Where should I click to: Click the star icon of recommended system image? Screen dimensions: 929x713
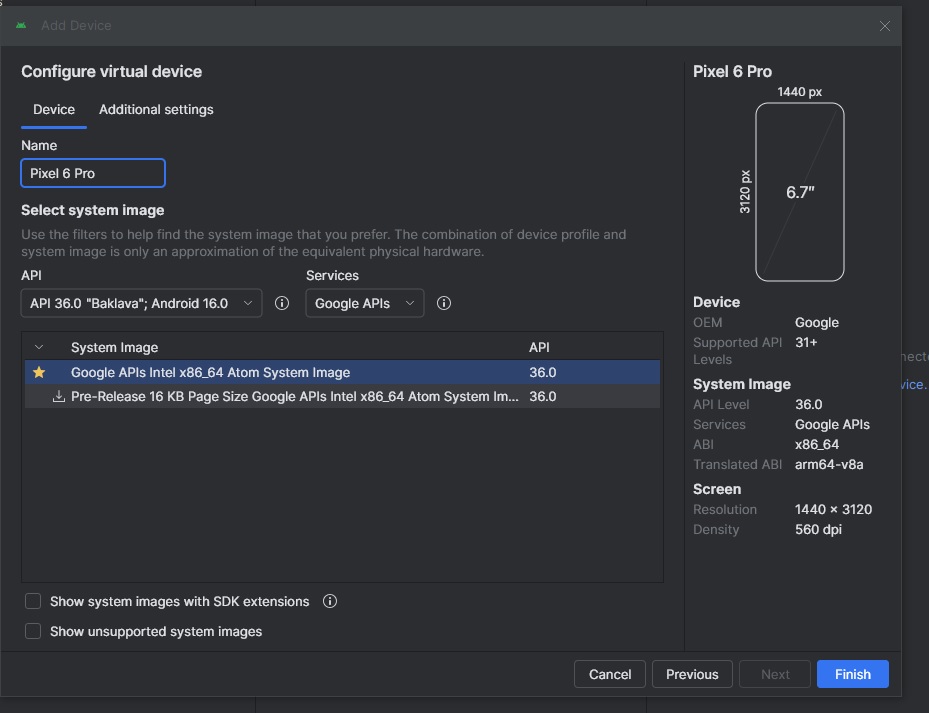pos(39,372)
